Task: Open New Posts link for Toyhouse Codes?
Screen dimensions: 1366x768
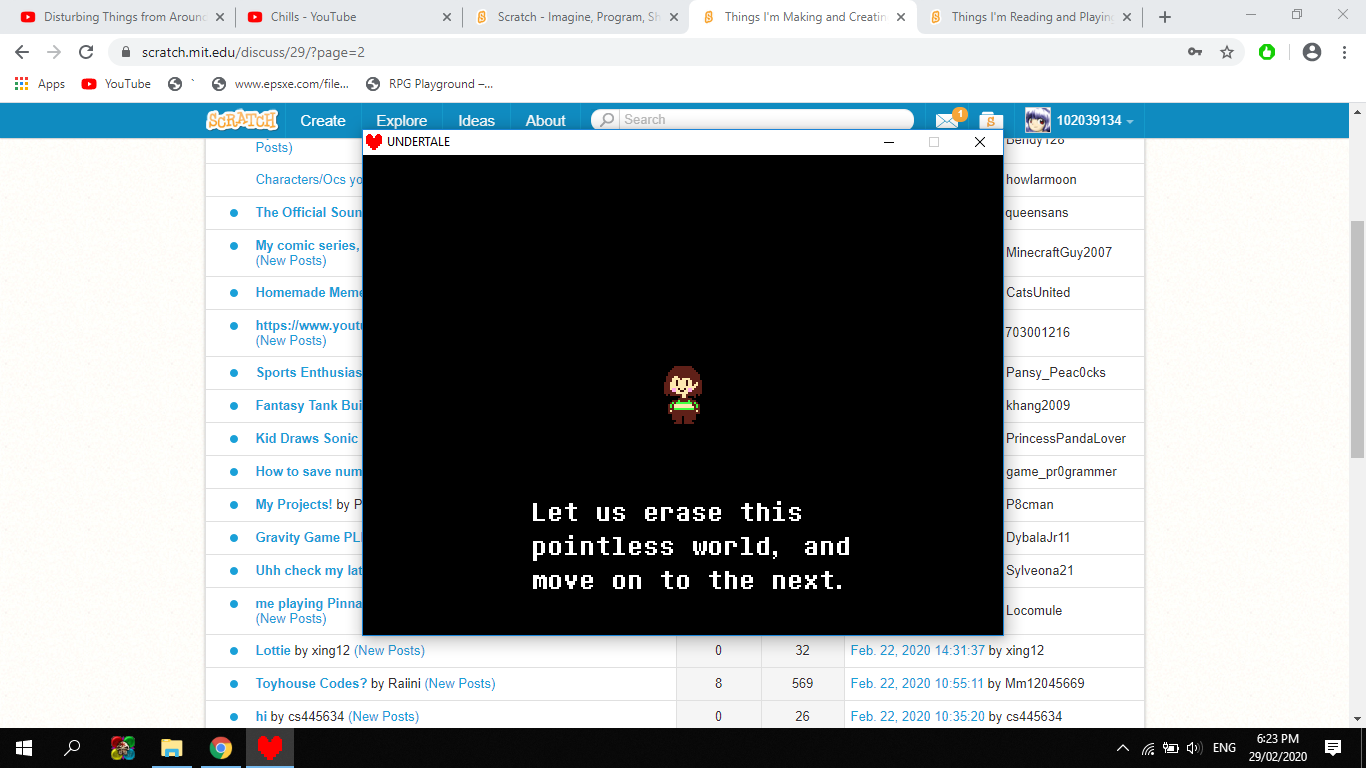Action: click(460, 683)
